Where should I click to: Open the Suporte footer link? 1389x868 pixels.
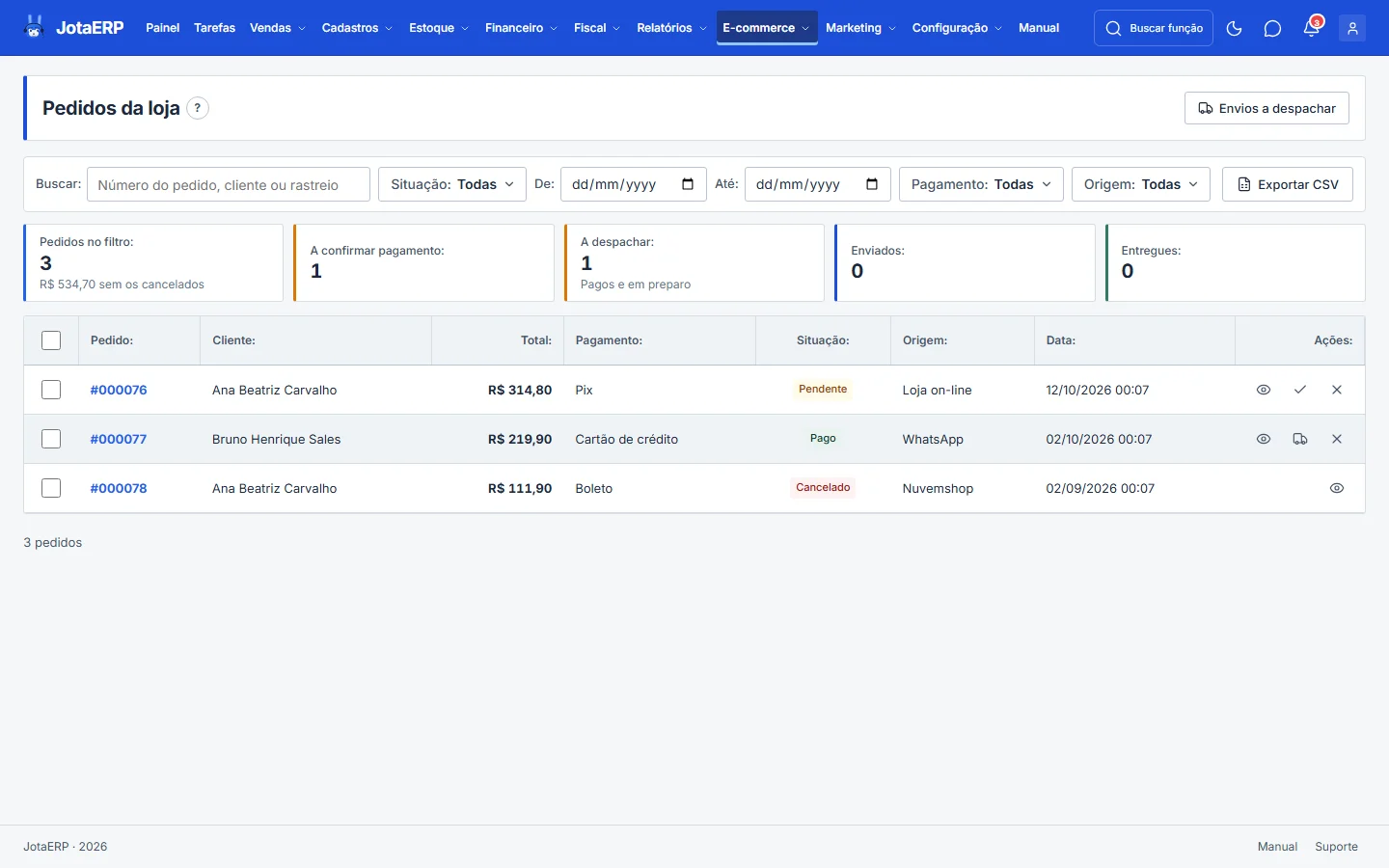coord(1336,847)
